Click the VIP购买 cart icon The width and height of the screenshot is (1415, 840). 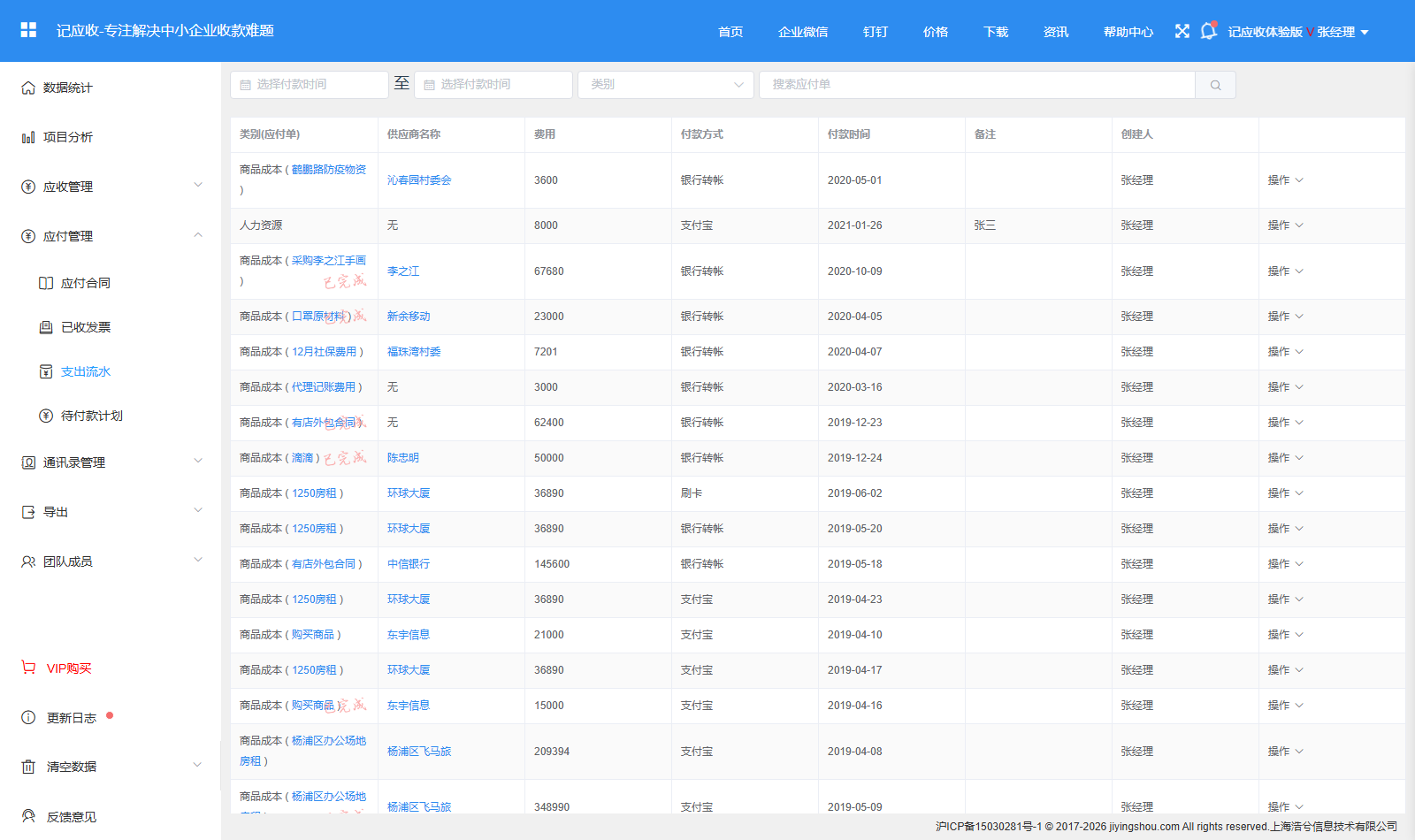[28, 668]
